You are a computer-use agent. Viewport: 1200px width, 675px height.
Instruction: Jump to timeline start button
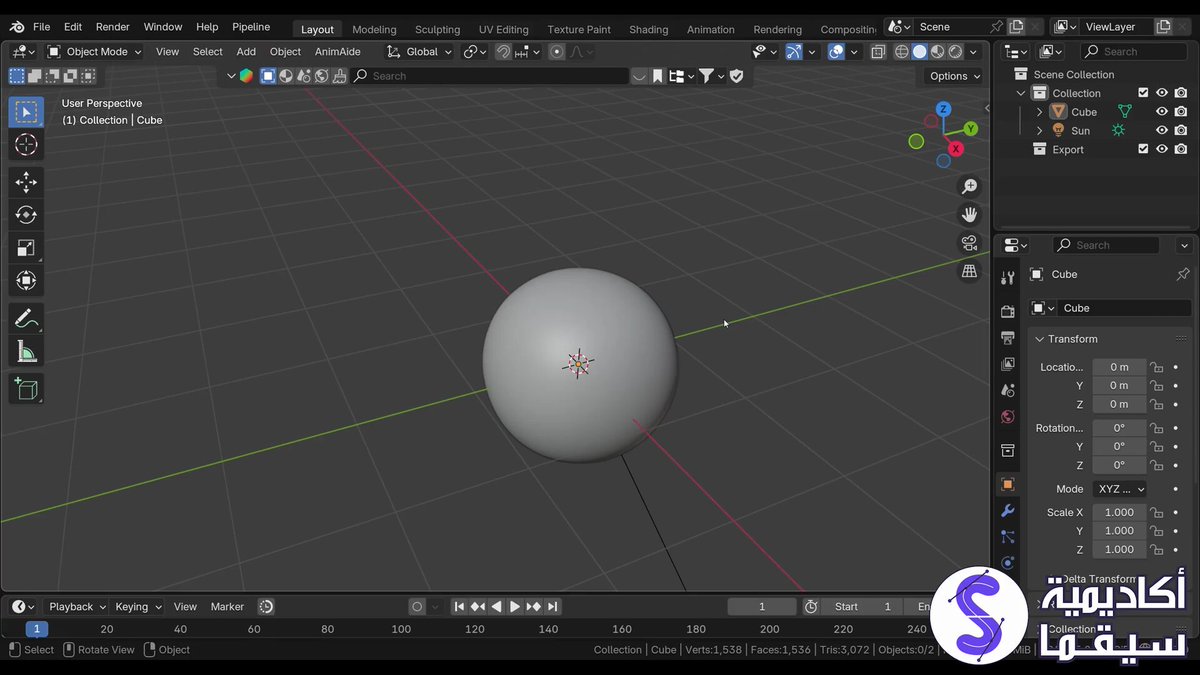(x=459, y=606)
